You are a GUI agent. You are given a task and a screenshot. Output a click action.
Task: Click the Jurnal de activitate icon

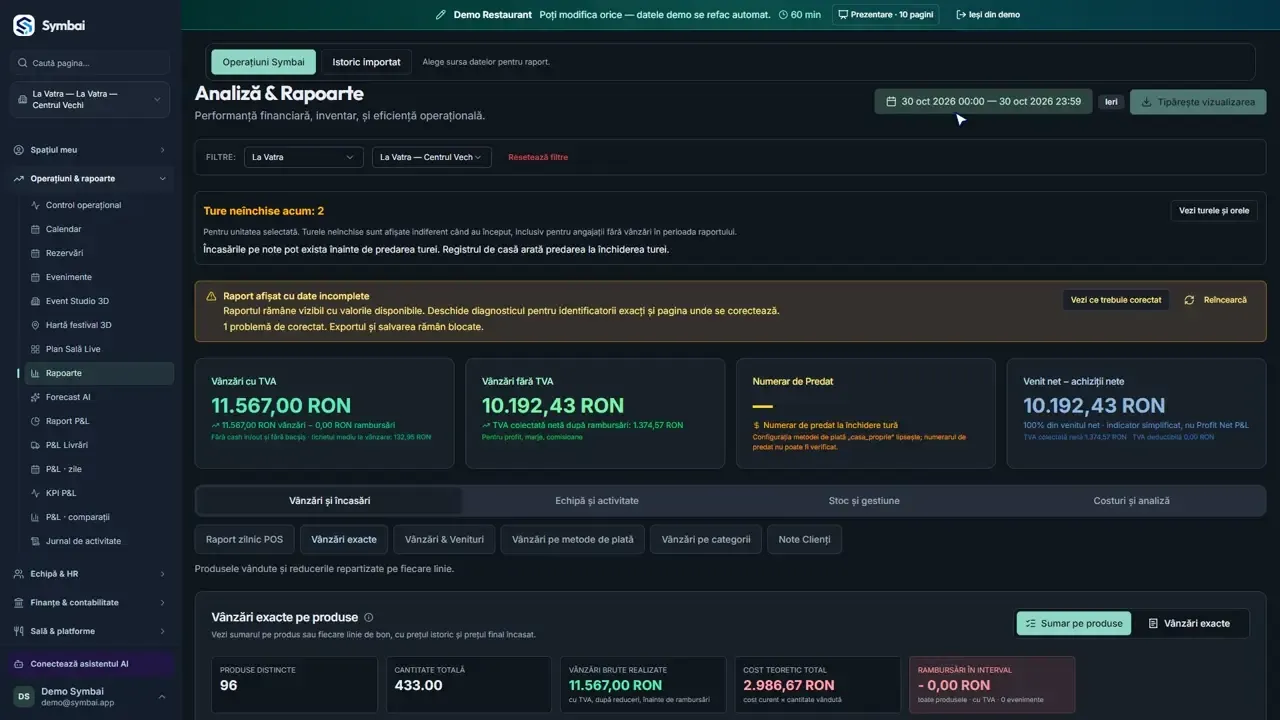(x=35, y=541)
